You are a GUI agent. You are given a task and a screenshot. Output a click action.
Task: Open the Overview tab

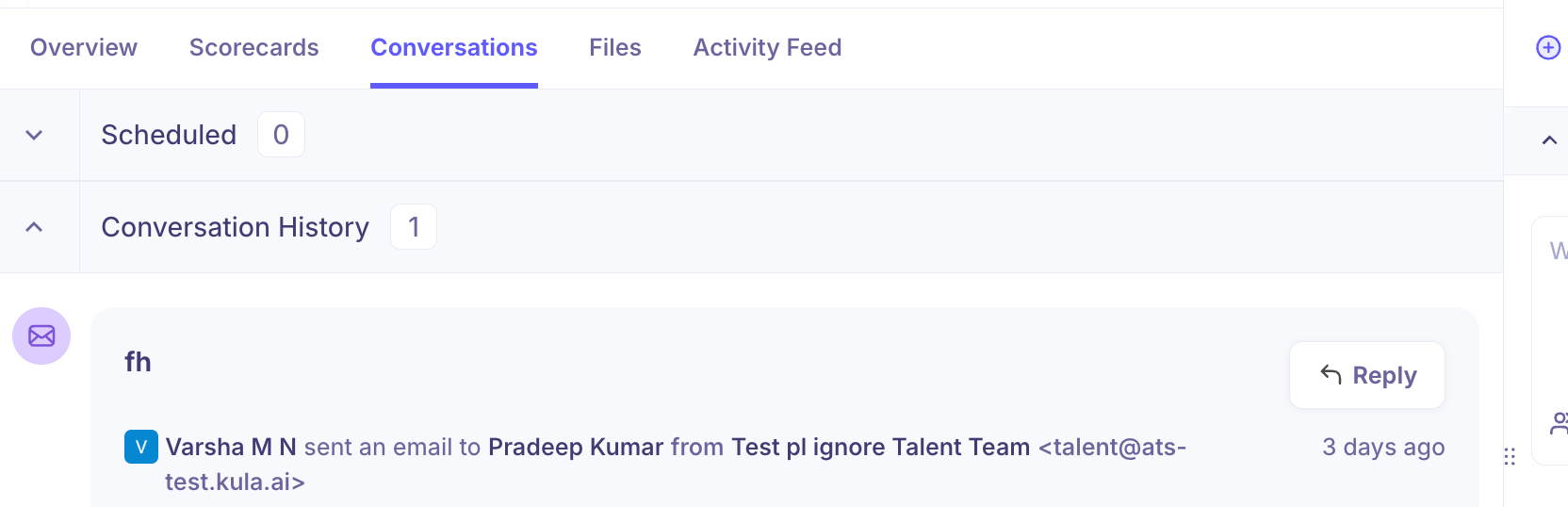84,47
